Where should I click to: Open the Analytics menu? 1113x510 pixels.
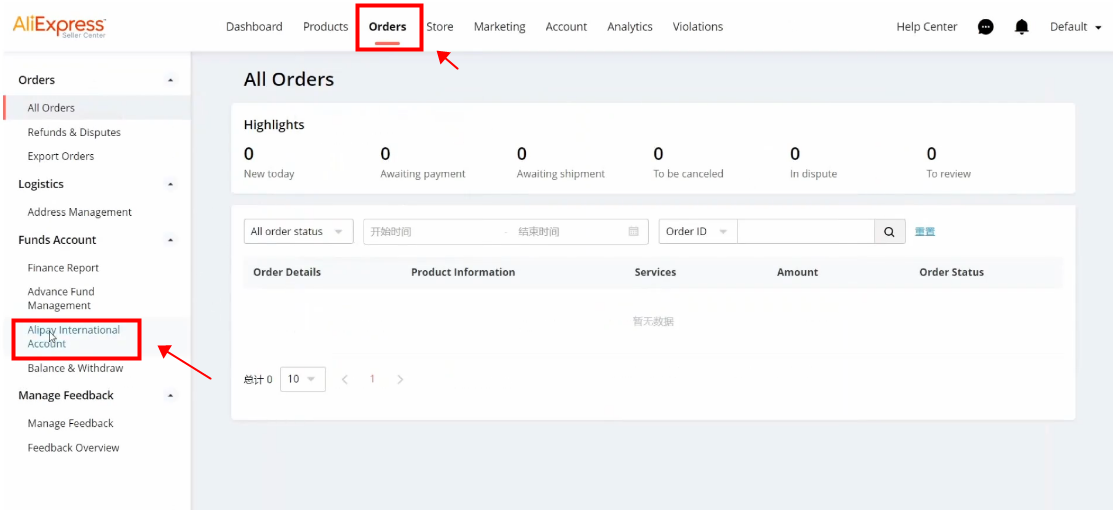pos(630,27)
